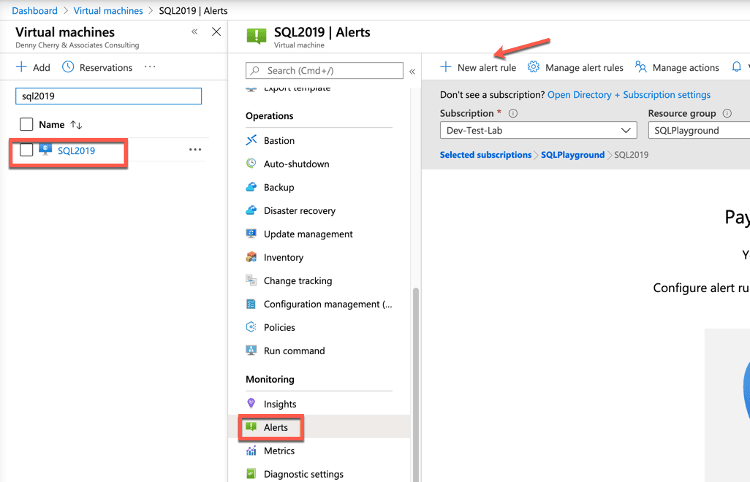Viewport: 750px width, 482px height.
Task: Toggle the select-all checkbox beside Name
Action: (27, 124)
